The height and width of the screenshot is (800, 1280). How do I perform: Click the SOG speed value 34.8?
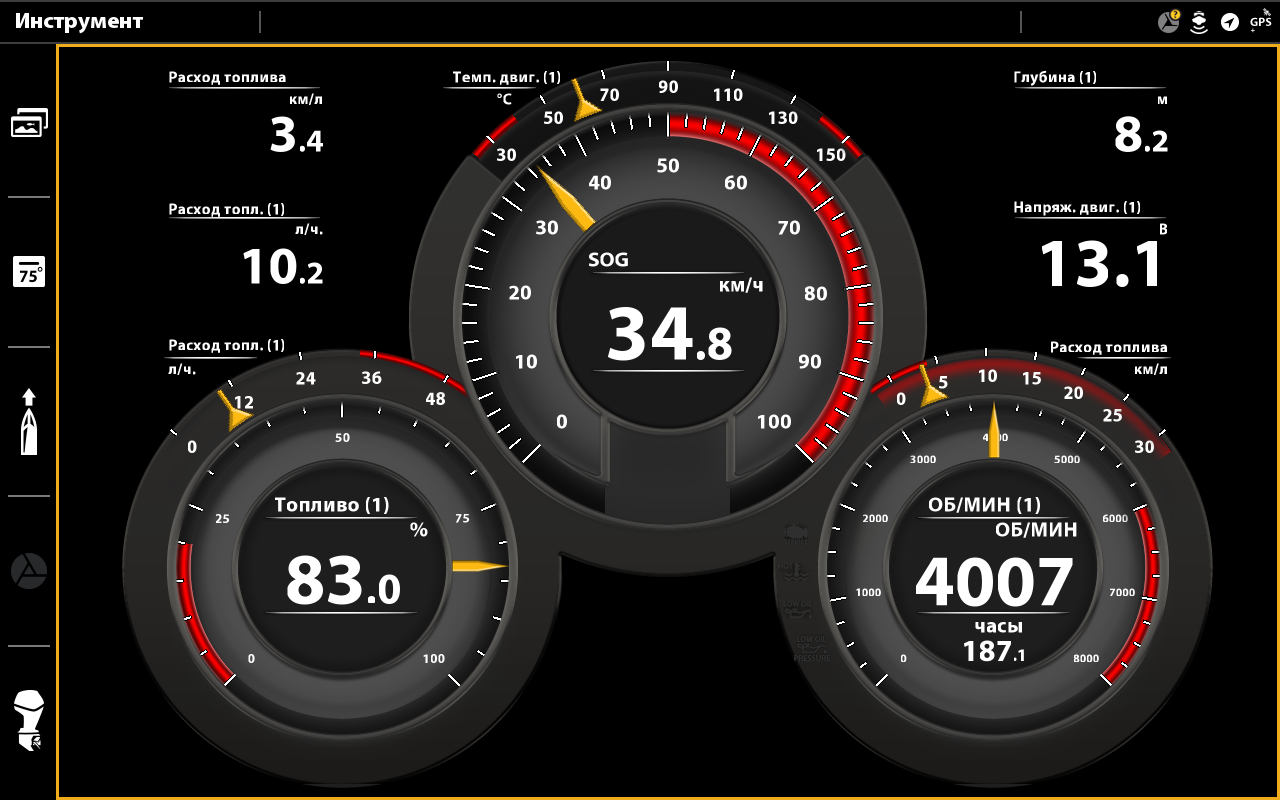point(669,334)
